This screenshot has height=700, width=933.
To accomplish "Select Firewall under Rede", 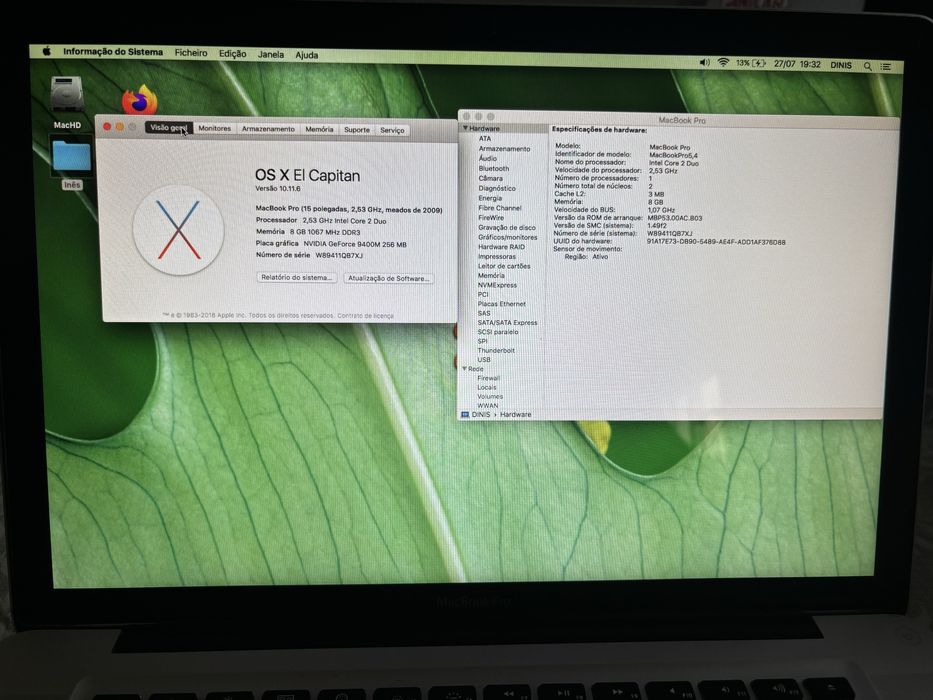I will (488, 378).
